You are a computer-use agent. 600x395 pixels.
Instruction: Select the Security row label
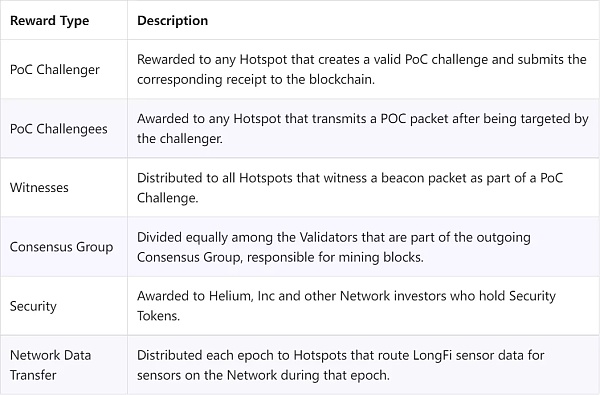tap(33, 306)
